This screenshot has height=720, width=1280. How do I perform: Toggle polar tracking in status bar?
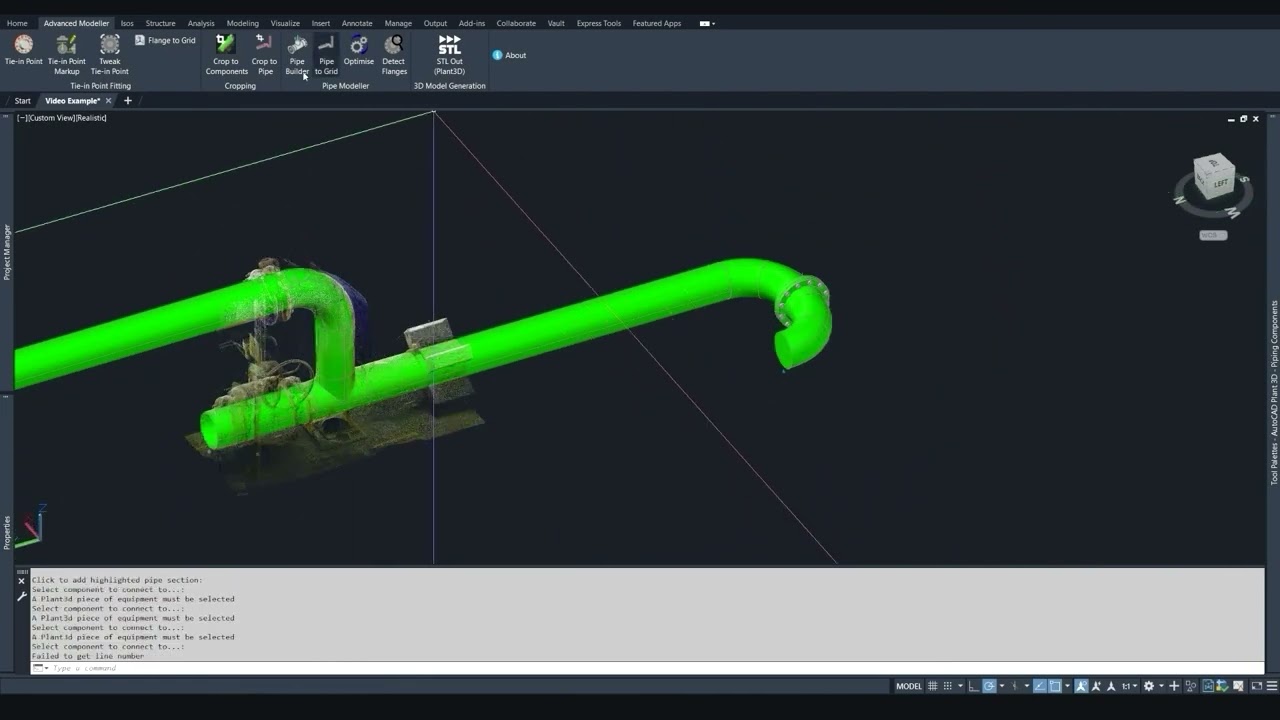(x=989, y=686)
